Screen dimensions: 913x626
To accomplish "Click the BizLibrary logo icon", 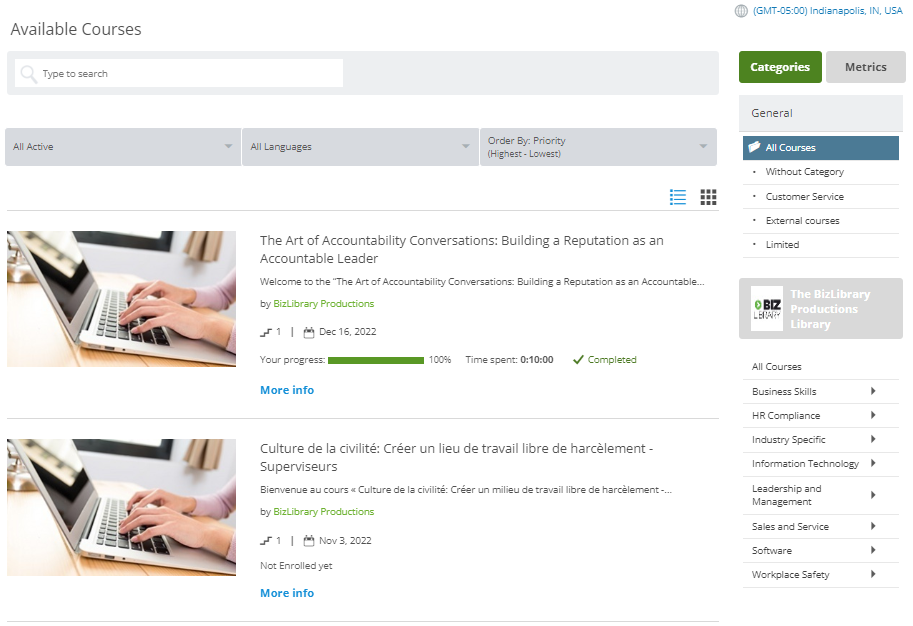I will coord(767,309).
